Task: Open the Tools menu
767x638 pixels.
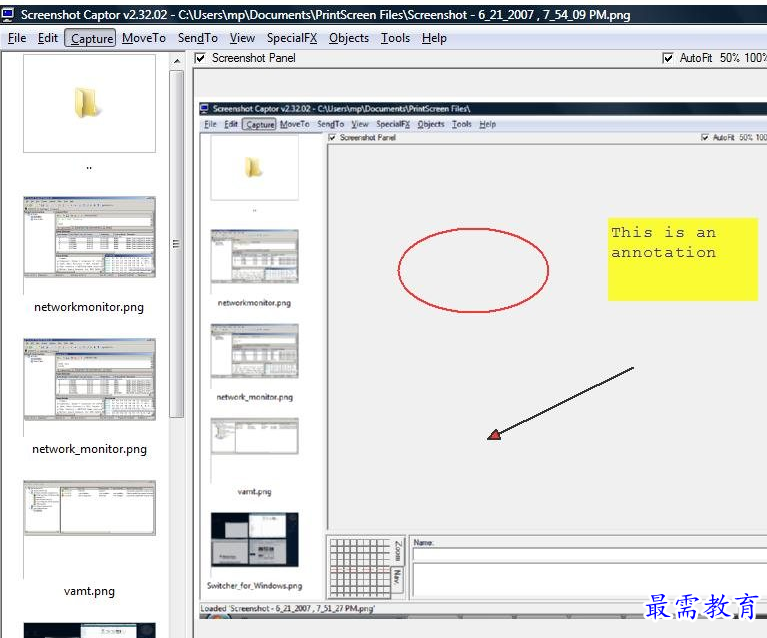Action: point(395,38)
